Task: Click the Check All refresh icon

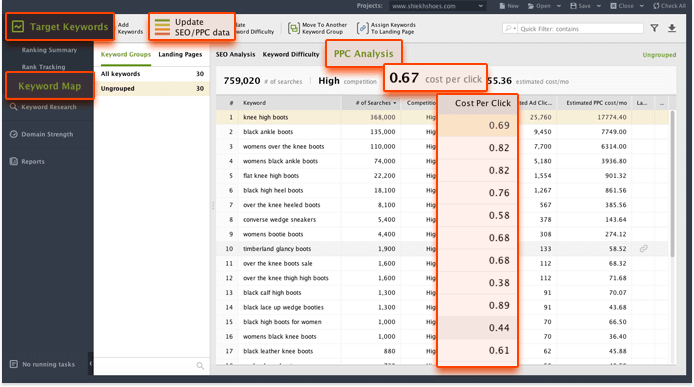Action: (656, 6)
